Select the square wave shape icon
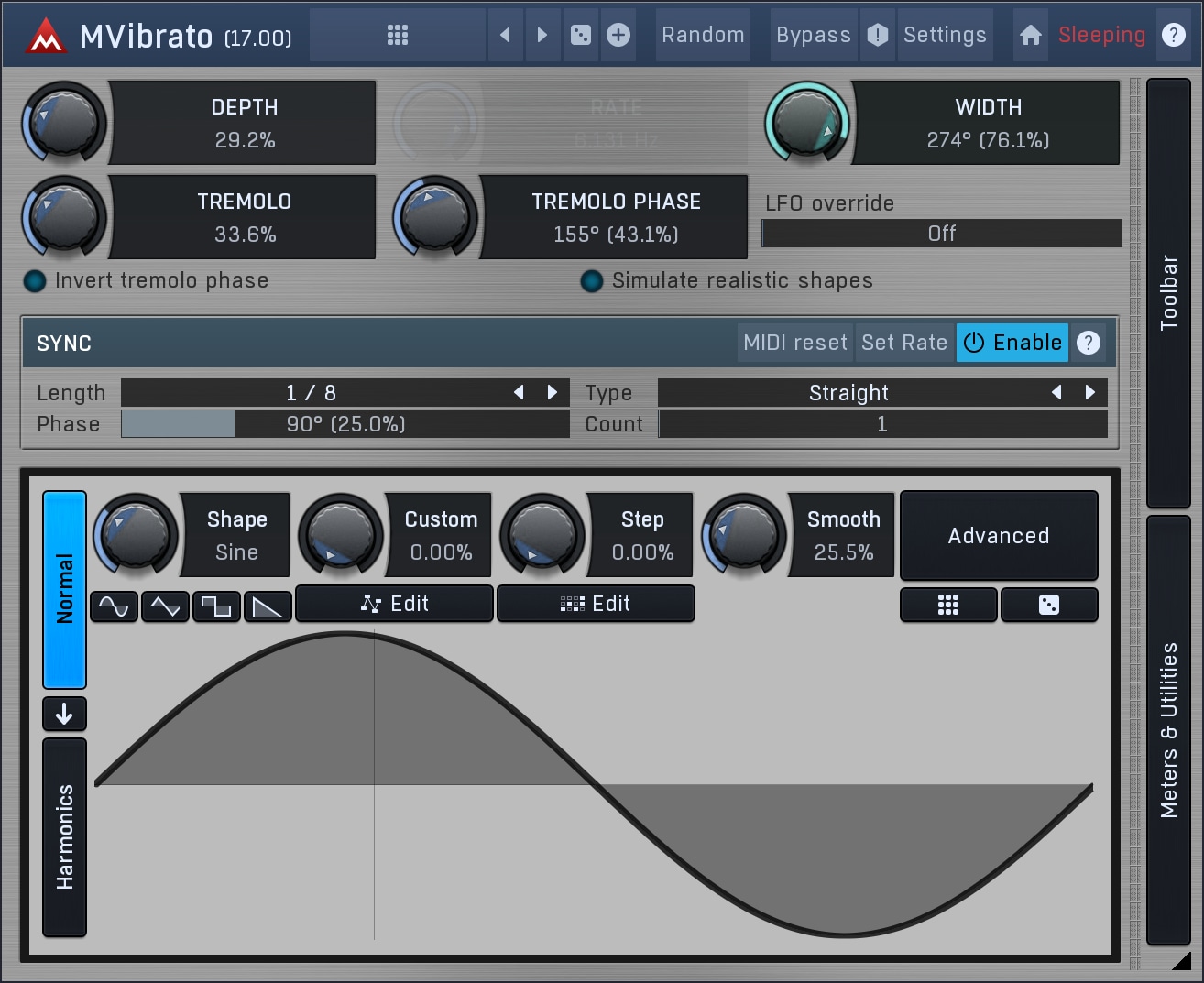The height and width of the screenshot is (983, 1204). (x=217, y=606)
